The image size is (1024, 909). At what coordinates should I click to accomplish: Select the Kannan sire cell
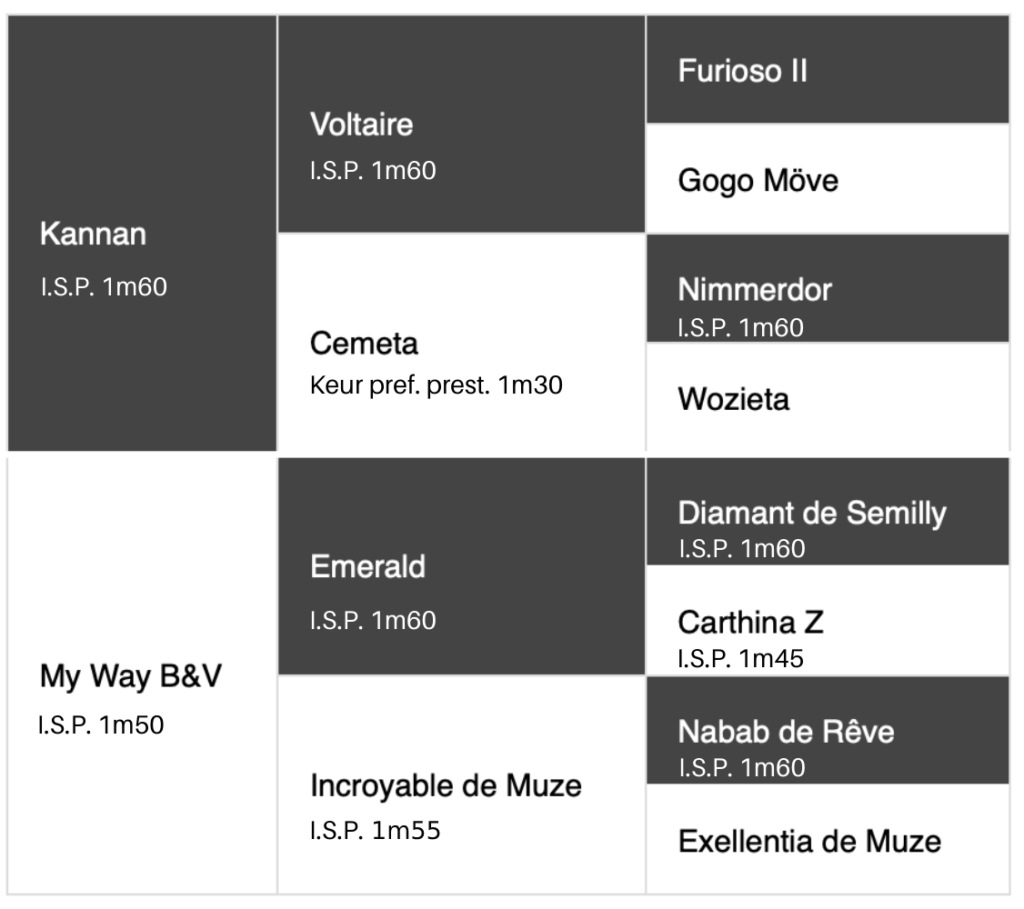[x=142, y=233]
